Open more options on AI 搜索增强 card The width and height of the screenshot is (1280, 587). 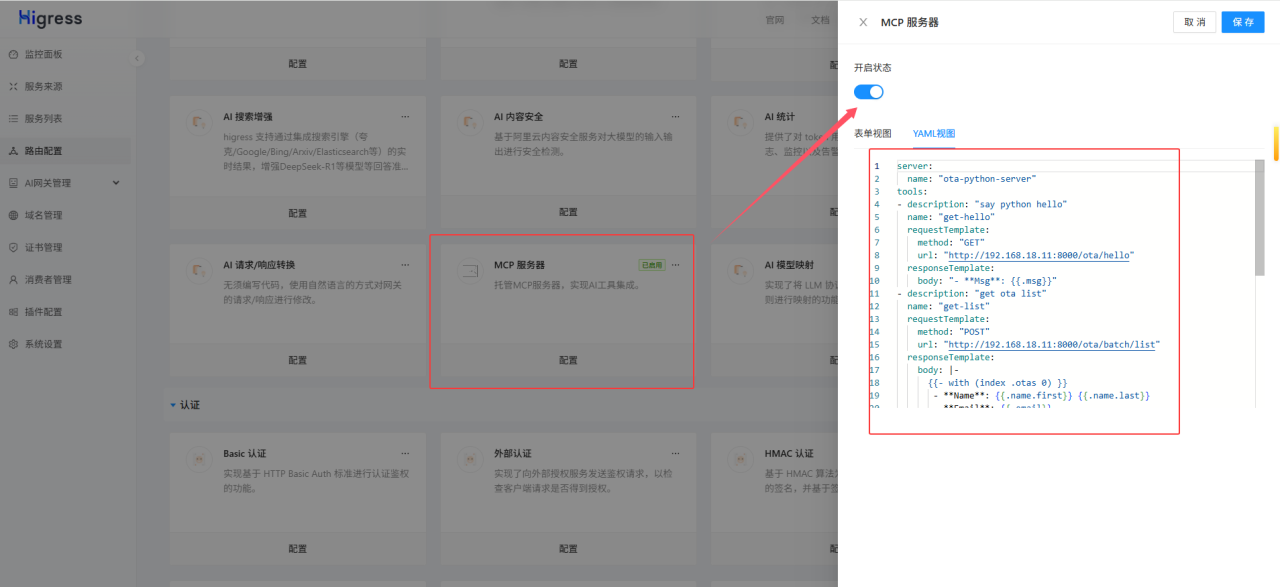pos(405,117)
